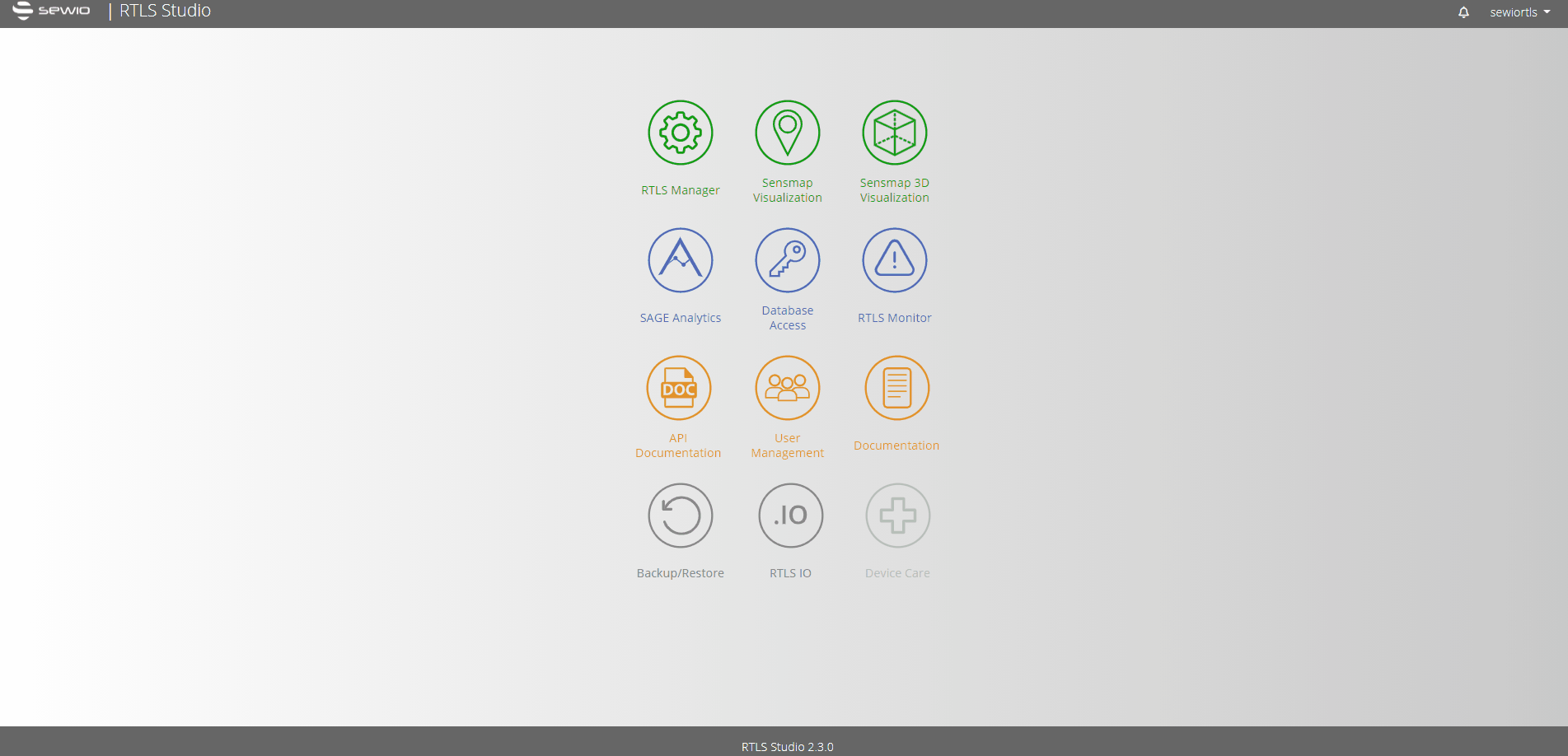This screenshot has height=756, width=1568.
Task: Launch Sensmap Visualization pin icon
Action: [788, 133]
